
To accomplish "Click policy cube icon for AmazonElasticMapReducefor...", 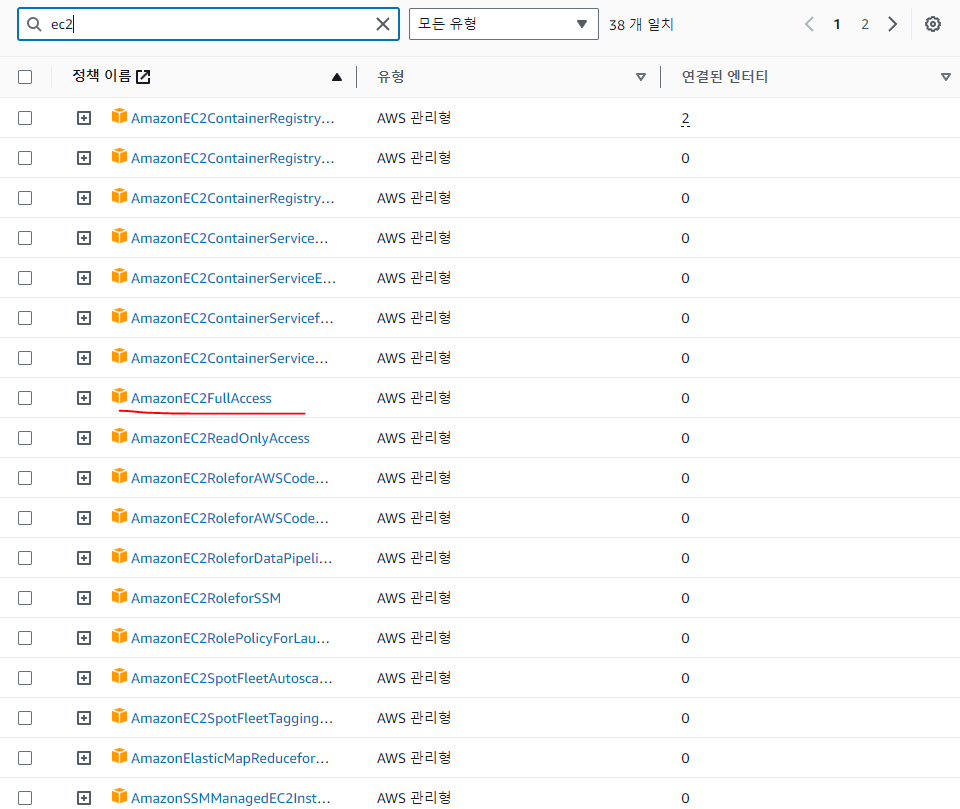I will click(x=119, y=756).
